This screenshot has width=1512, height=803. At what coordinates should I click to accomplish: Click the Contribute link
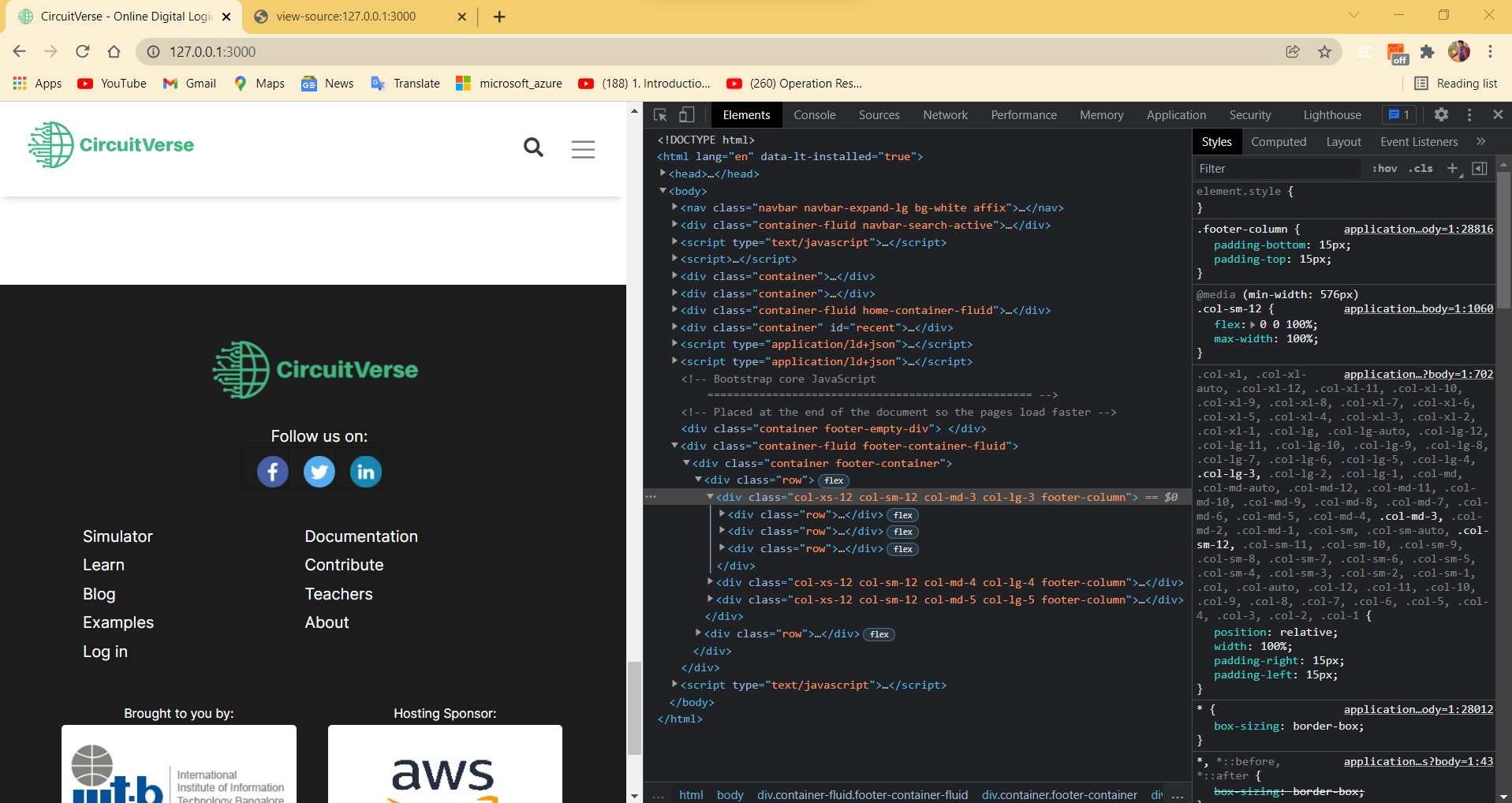[x=344, y=565]
